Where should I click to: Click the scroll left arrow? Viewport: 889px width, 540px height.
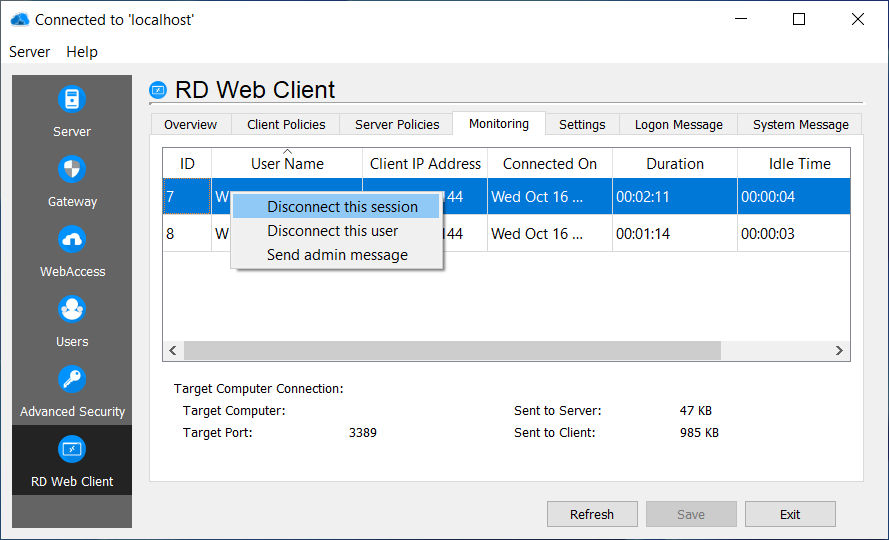173,351
